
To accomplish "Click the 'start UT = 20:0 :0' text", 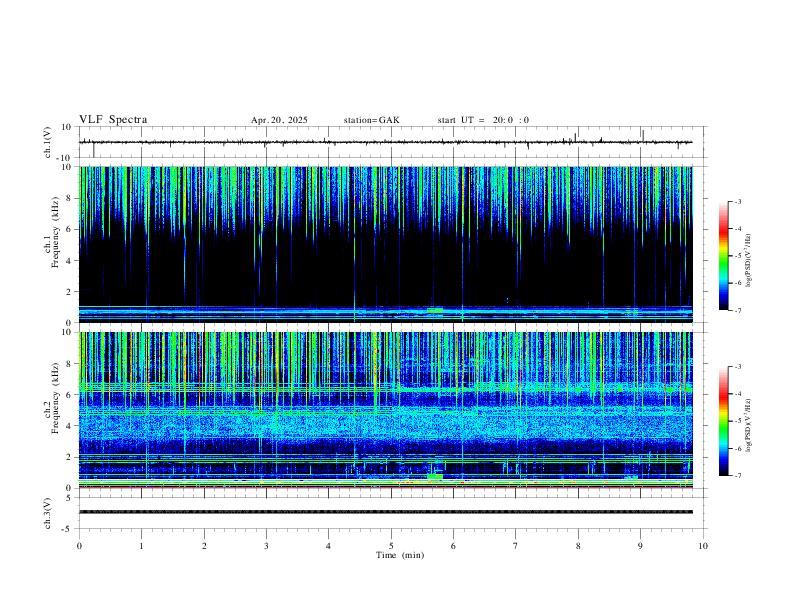I will [x=483, y=120].
